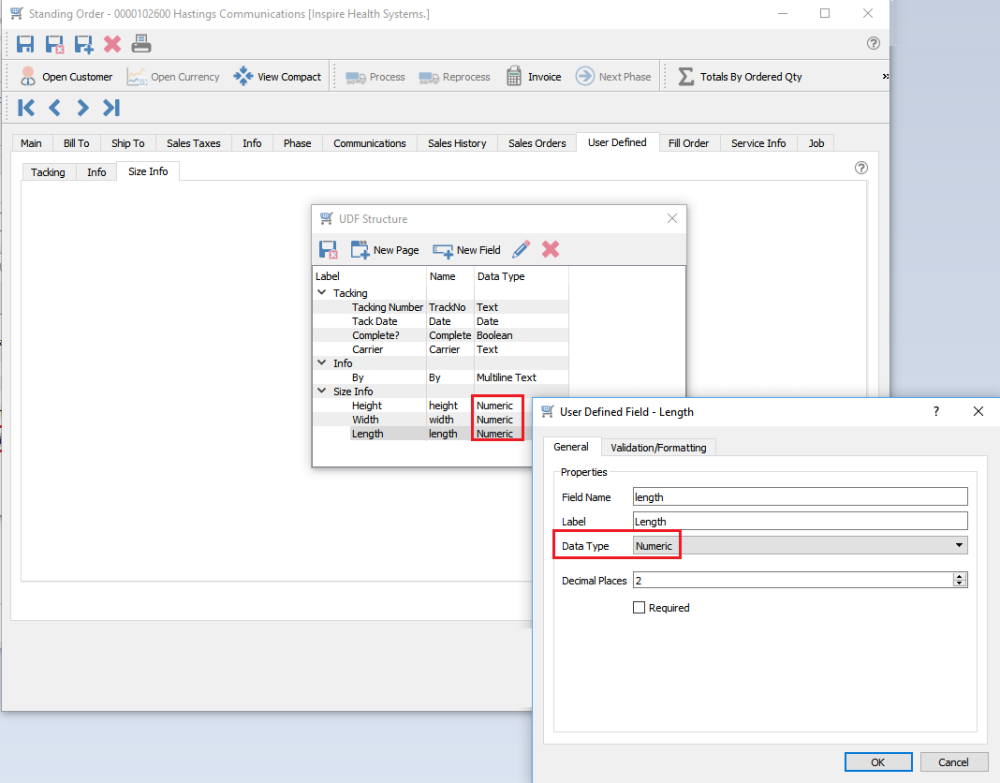1000x783 pixels.
Task: Open the Data Type dropdown
Action: [800, 546]
